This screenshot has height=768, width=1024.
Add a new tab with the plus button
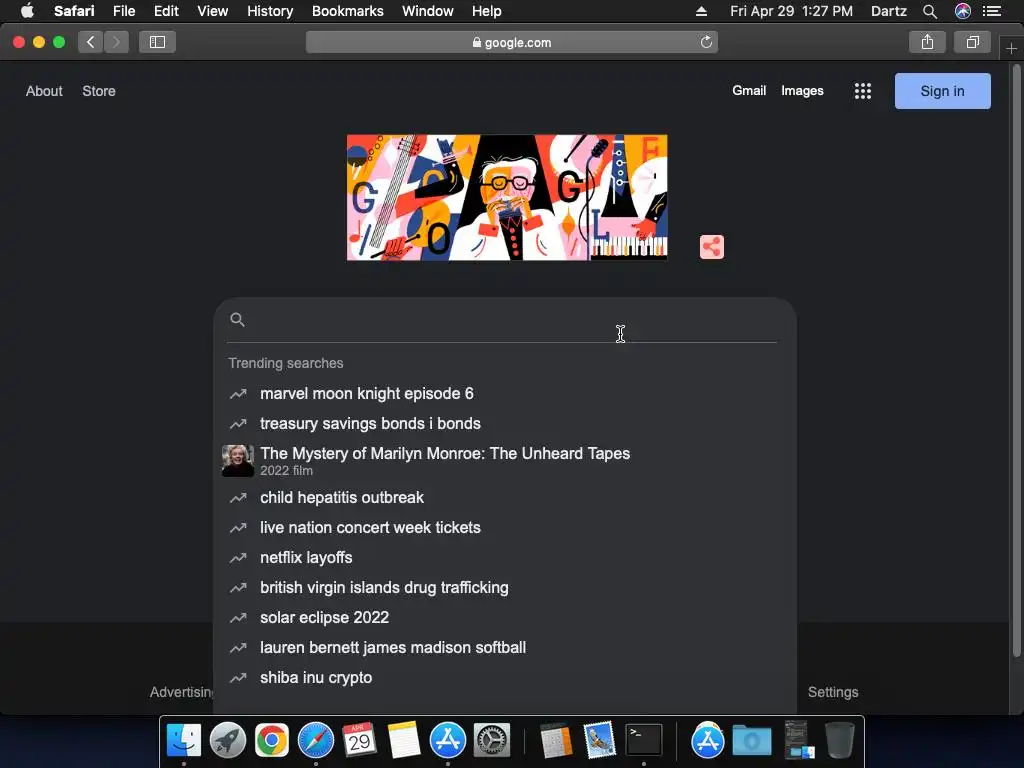click(x=1011, y=49)
